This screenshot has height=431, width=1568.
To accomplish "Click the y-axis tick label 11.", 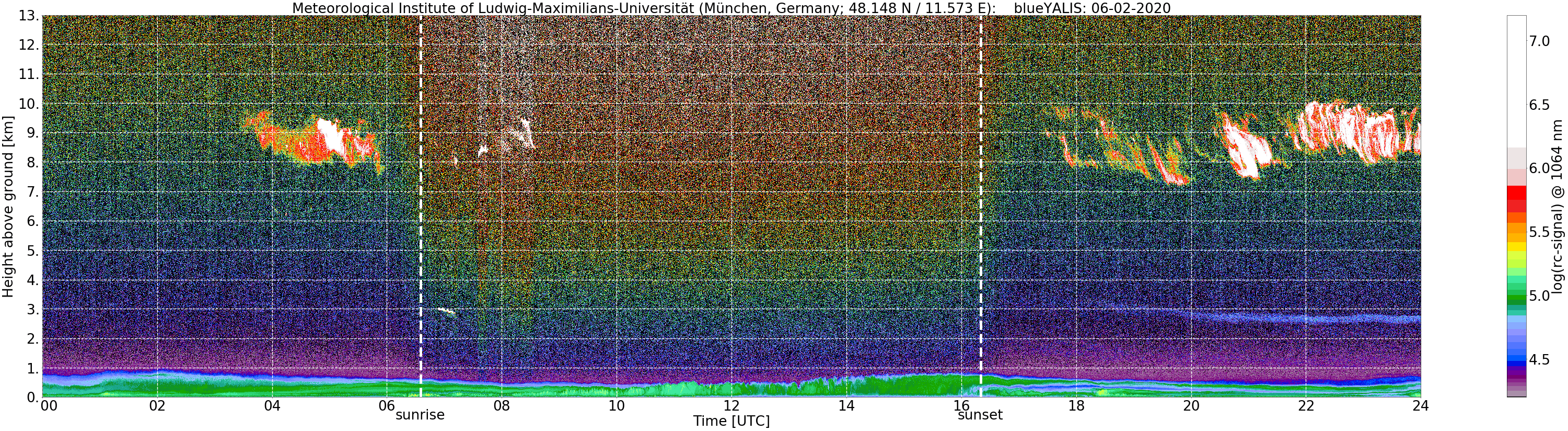I will tap(28, 74).
